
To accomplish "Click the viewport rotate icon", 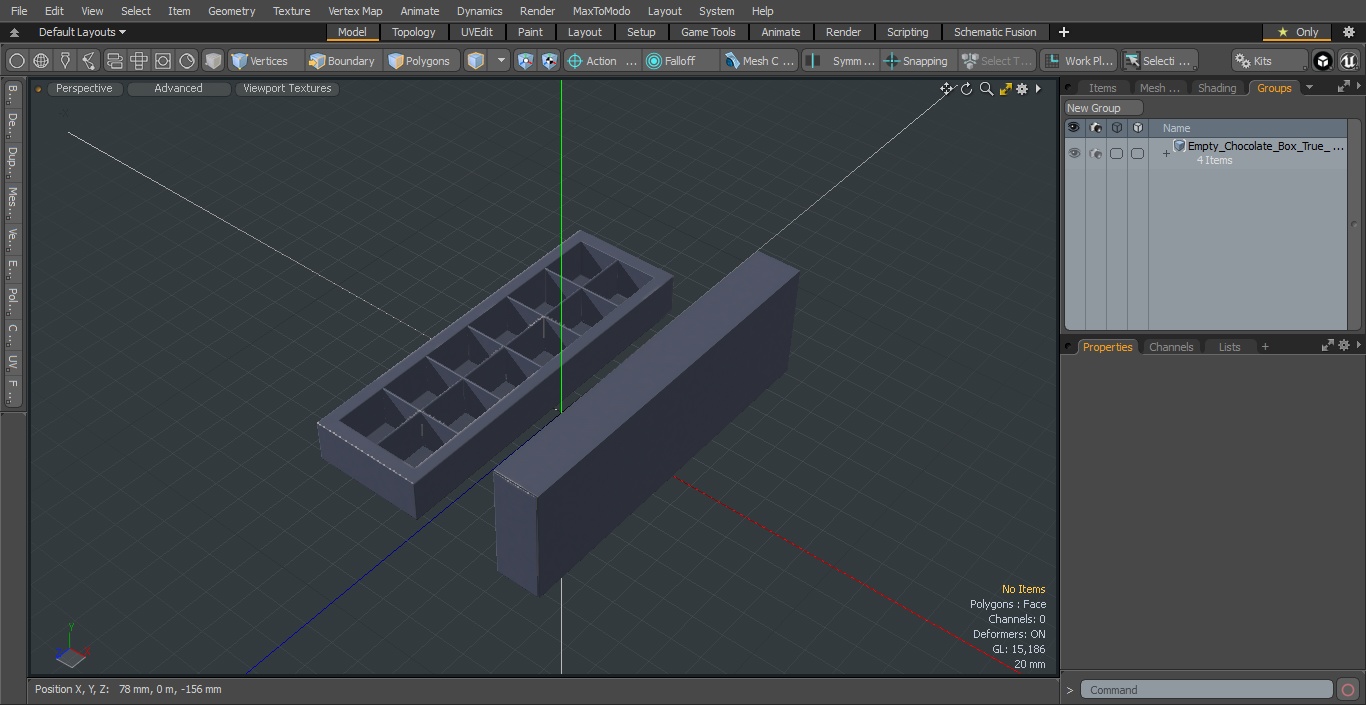I will [966, 89].
